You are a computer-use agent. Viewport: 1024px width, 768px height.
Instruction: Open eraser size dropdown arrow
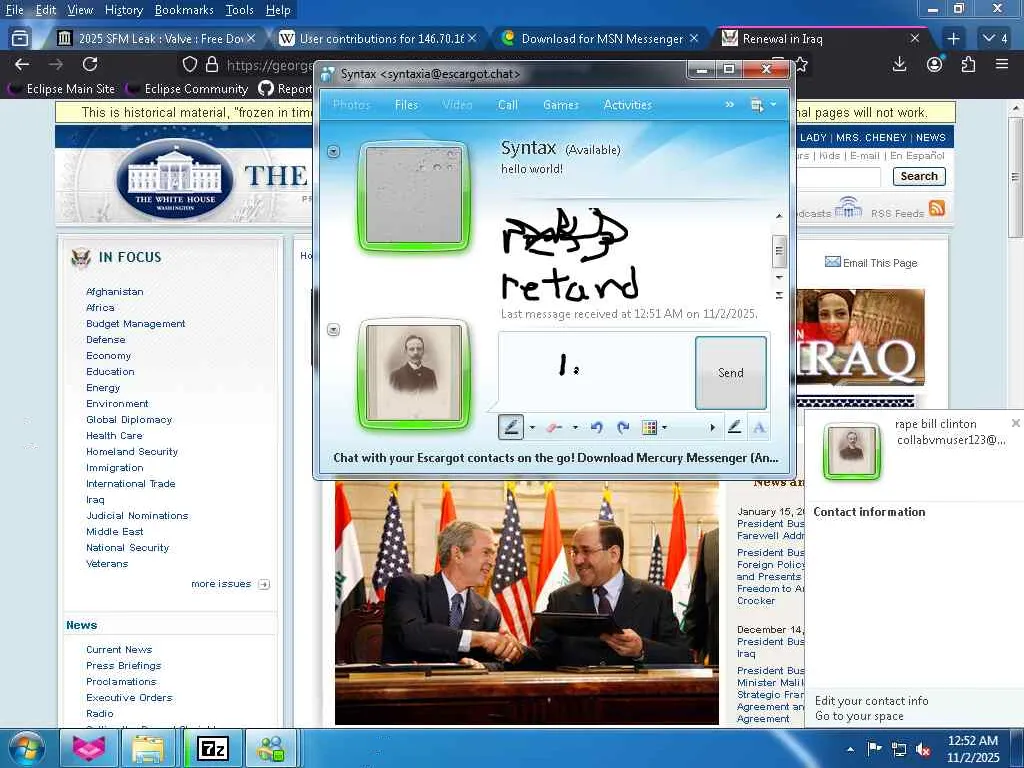coord(575,428)
